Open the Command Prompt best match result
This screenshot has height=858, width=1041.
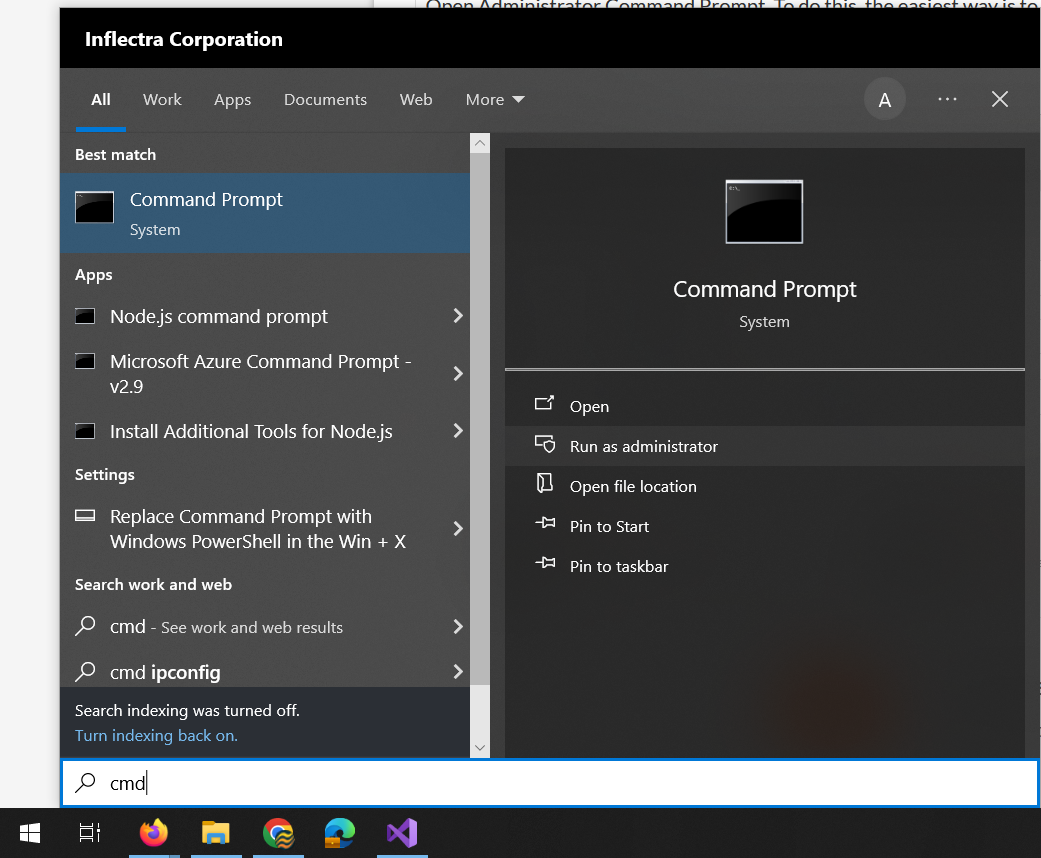click(265, 213)
